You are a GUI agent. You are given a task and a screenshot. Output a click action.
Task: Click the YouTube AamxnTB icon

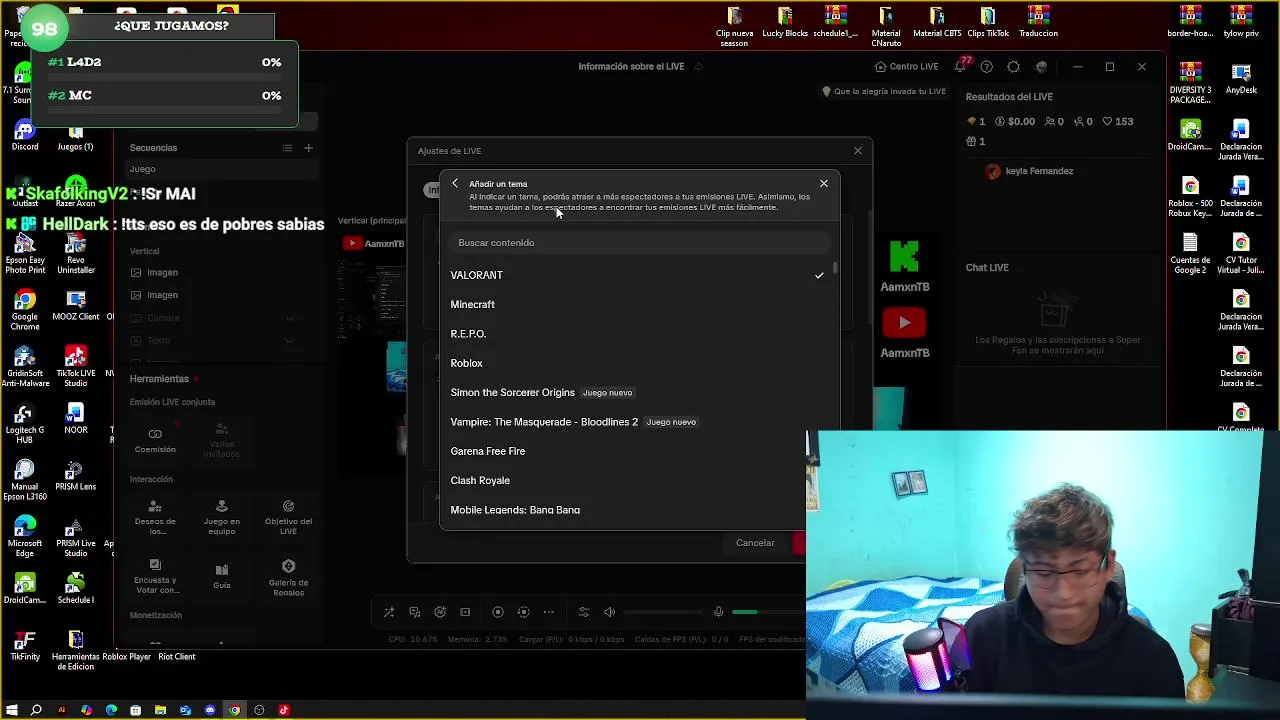(x=904, y=322)
